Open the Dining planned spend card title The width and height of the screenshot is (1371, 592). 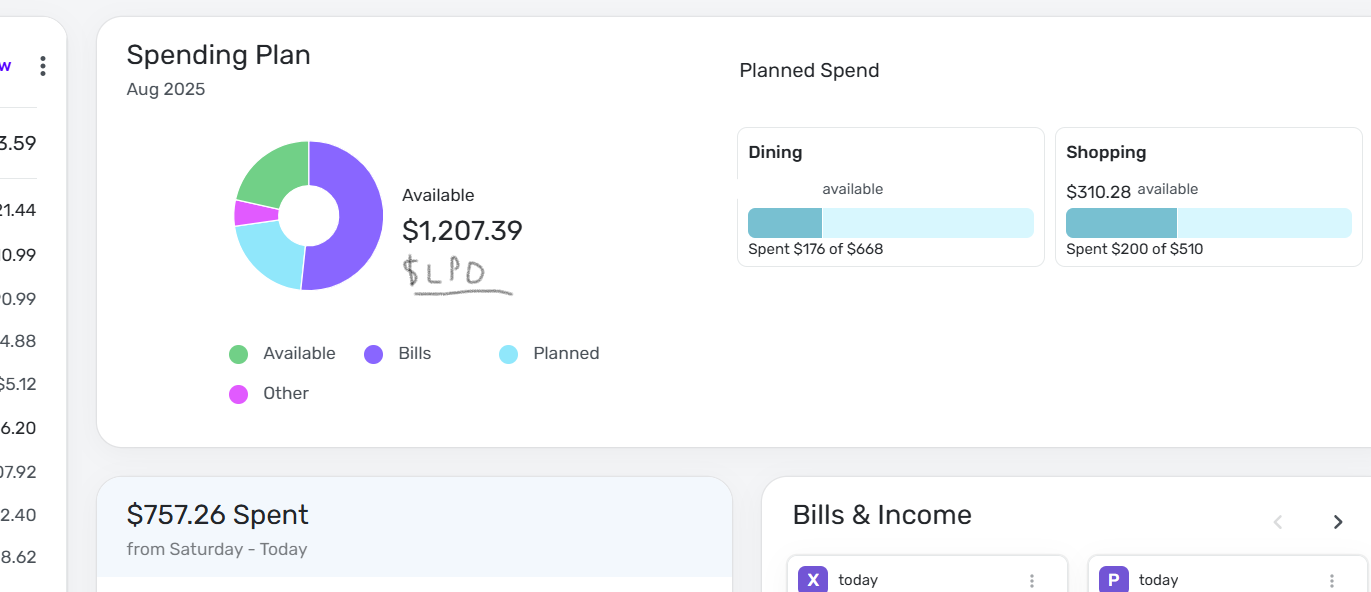(x=775, y=153)
